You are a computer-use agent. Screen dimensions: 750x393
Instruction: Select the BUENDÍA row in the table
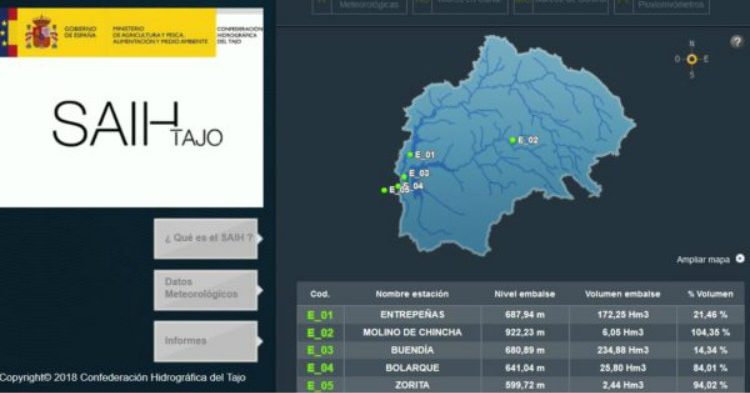pos(520,350)
